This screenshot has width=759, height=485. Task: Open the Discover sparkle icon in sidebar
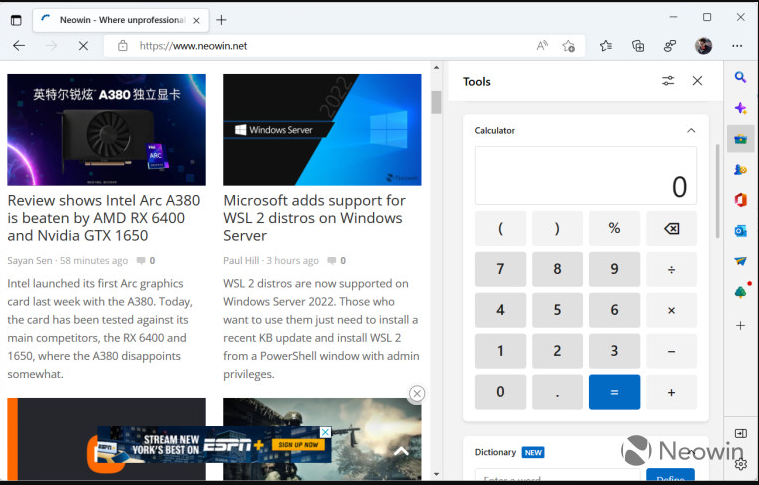tap(740, 108)
